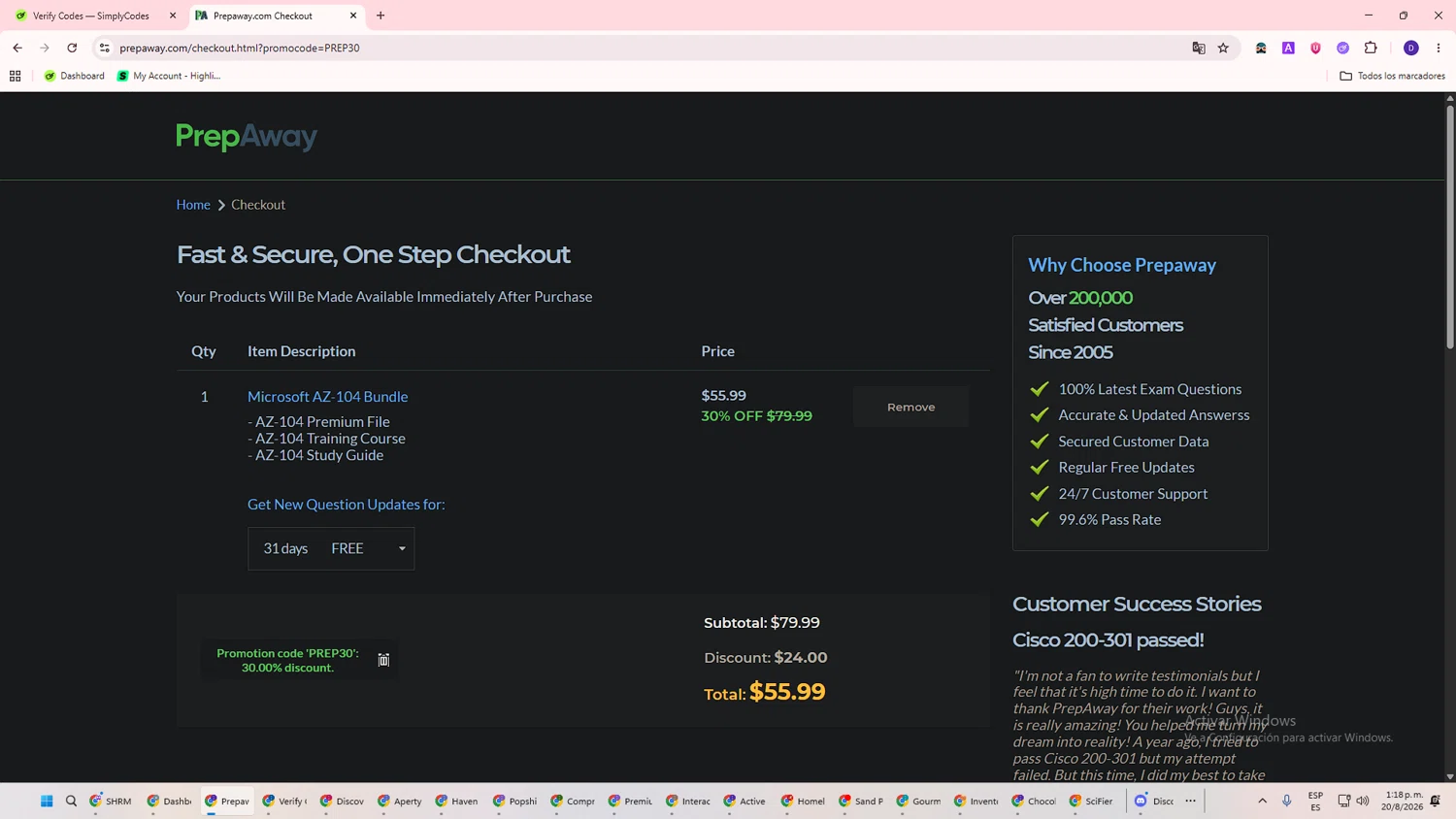The width and height of the screenshot is (1456, 819).
Task: Switch to the SHRM taskbar window
Action: click(111, 801)
